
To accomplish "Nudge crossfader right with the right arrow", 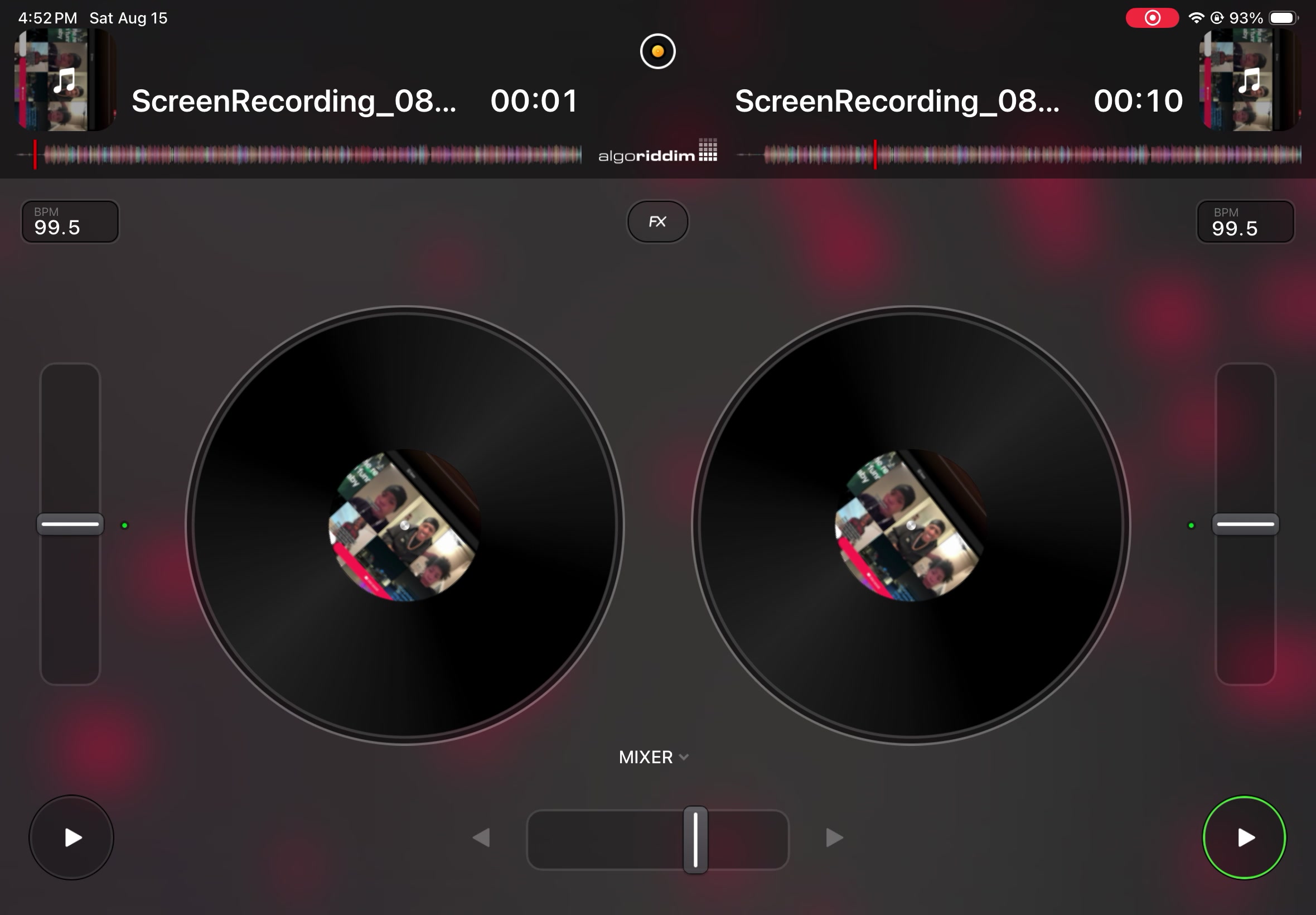I will (834, 837).
